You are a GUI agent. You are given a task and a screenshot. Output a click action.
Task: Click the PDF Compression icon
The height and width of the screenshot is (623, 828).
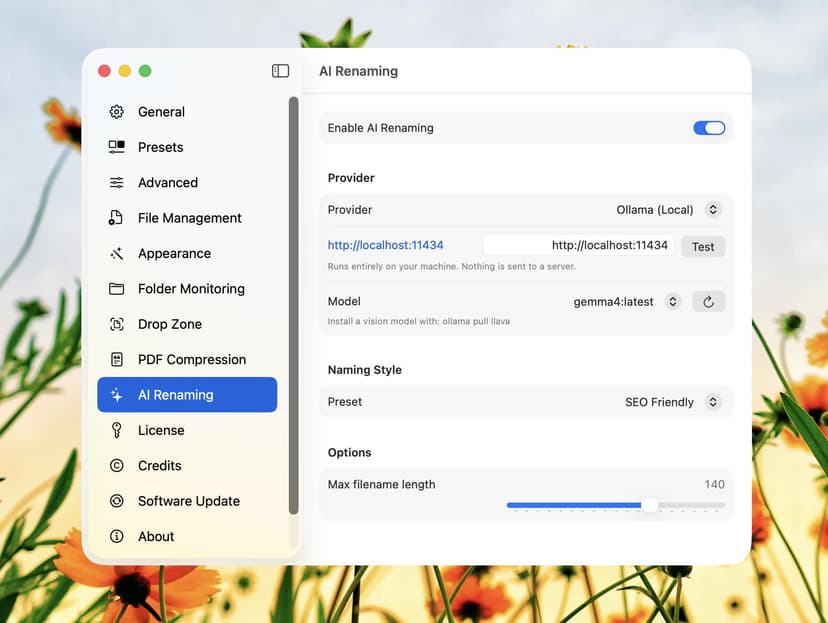click(x=117, y=360)
